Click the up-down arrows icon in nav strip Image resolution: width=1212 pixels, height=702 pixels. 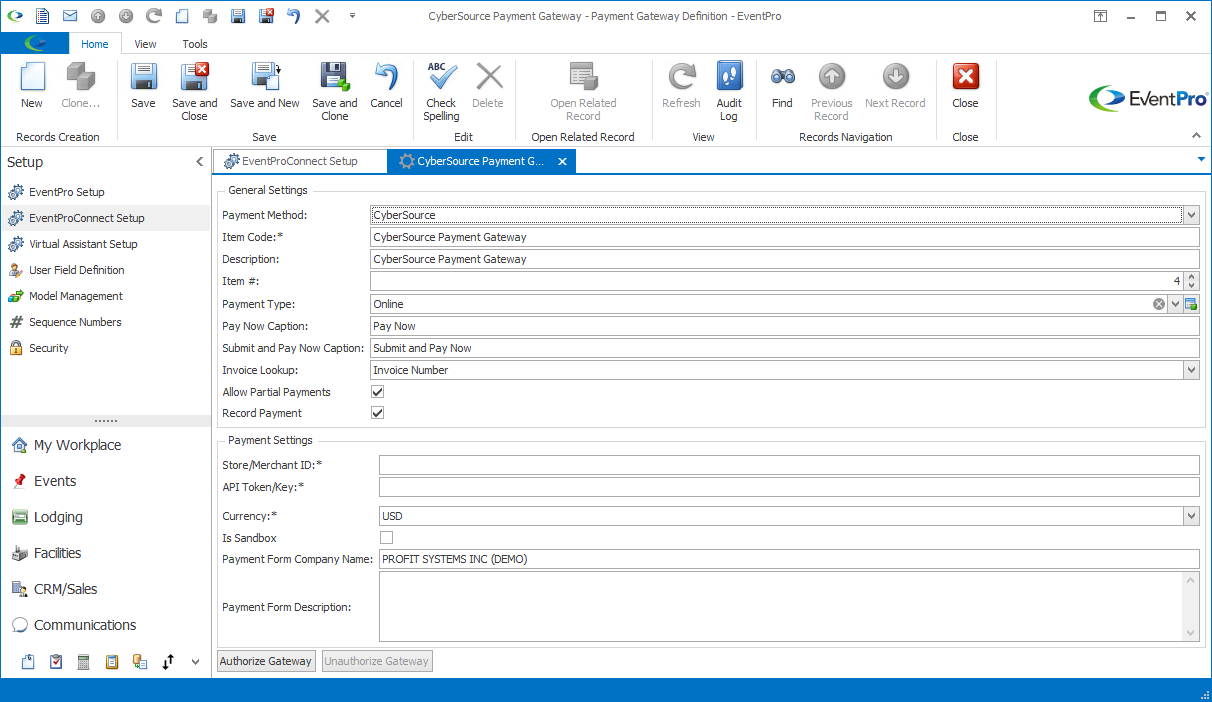168,661
